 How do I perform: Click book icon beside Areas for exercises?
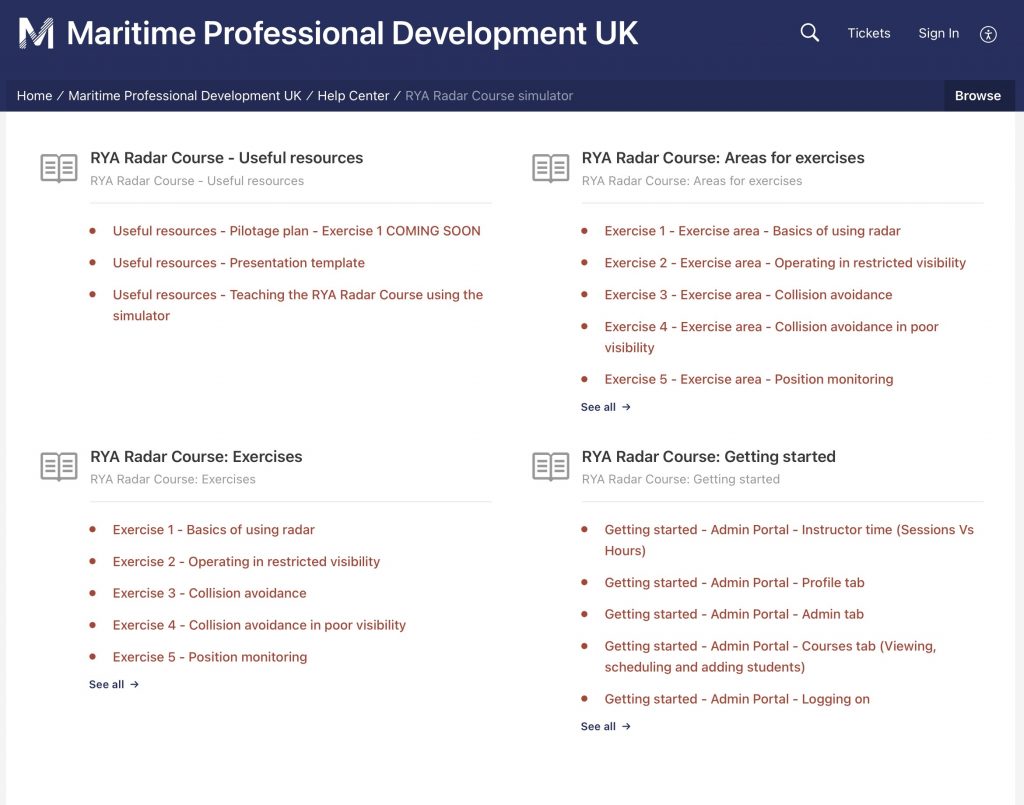point(551,168)
